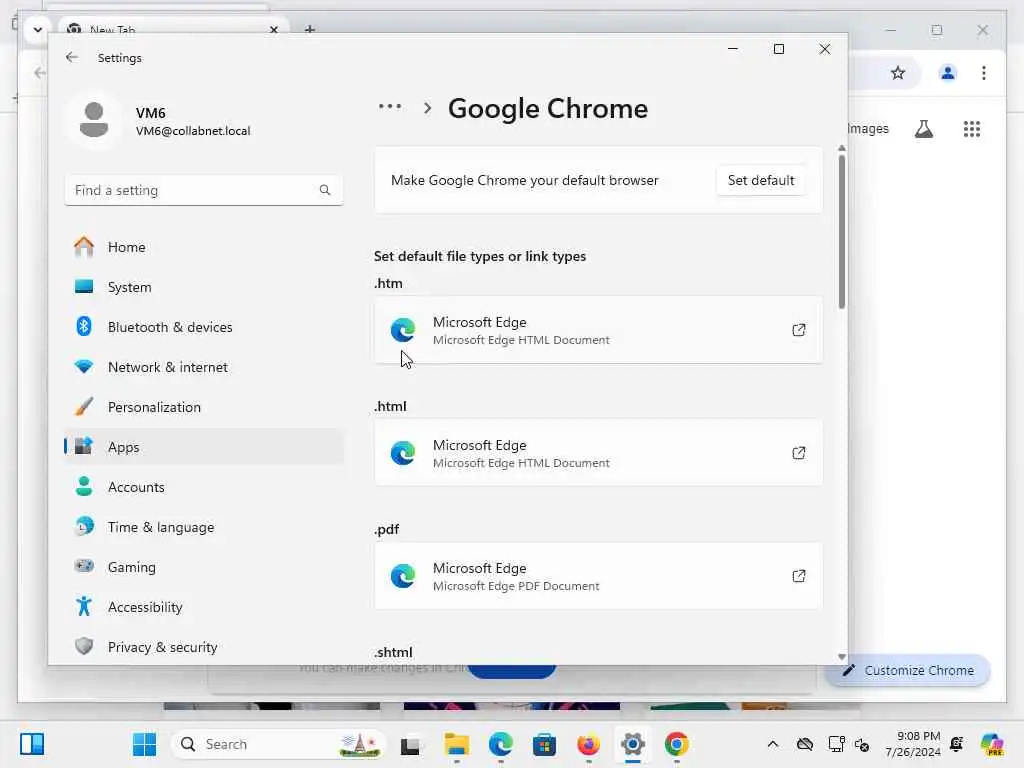Bookmark page with Chrome star icon

pyautogui.click(x=898, y=73)
